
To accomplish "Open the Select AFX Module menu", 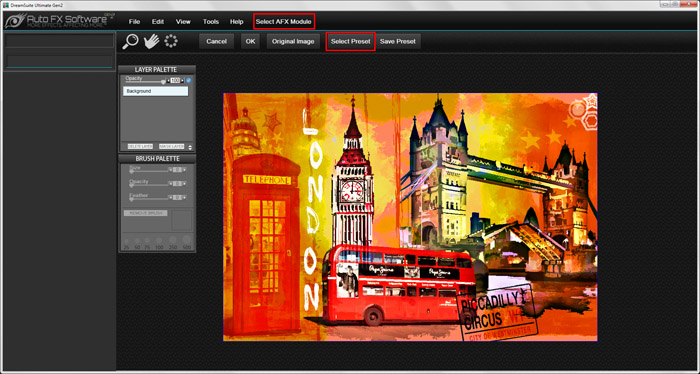I will click(284, 21).
